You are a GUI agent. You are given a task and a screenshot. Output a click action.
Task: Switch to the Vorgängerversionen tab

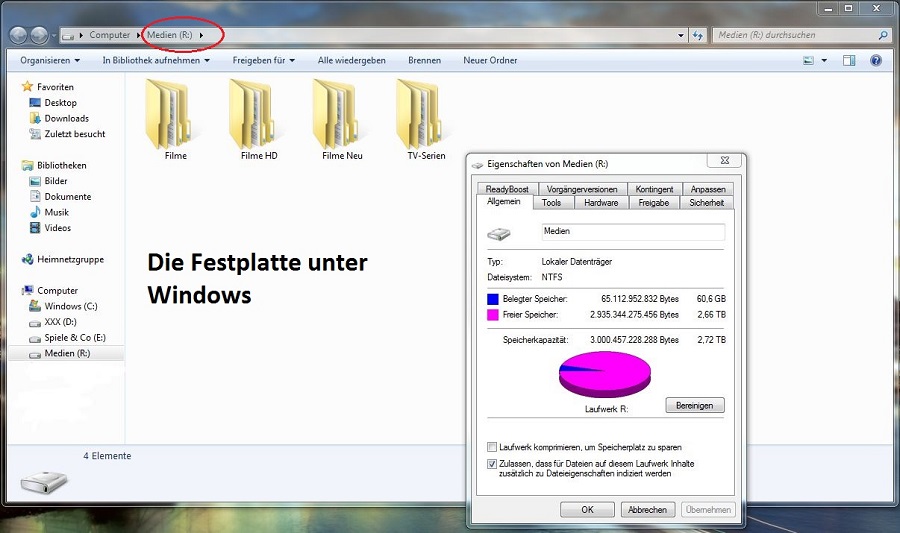(582, 189)
